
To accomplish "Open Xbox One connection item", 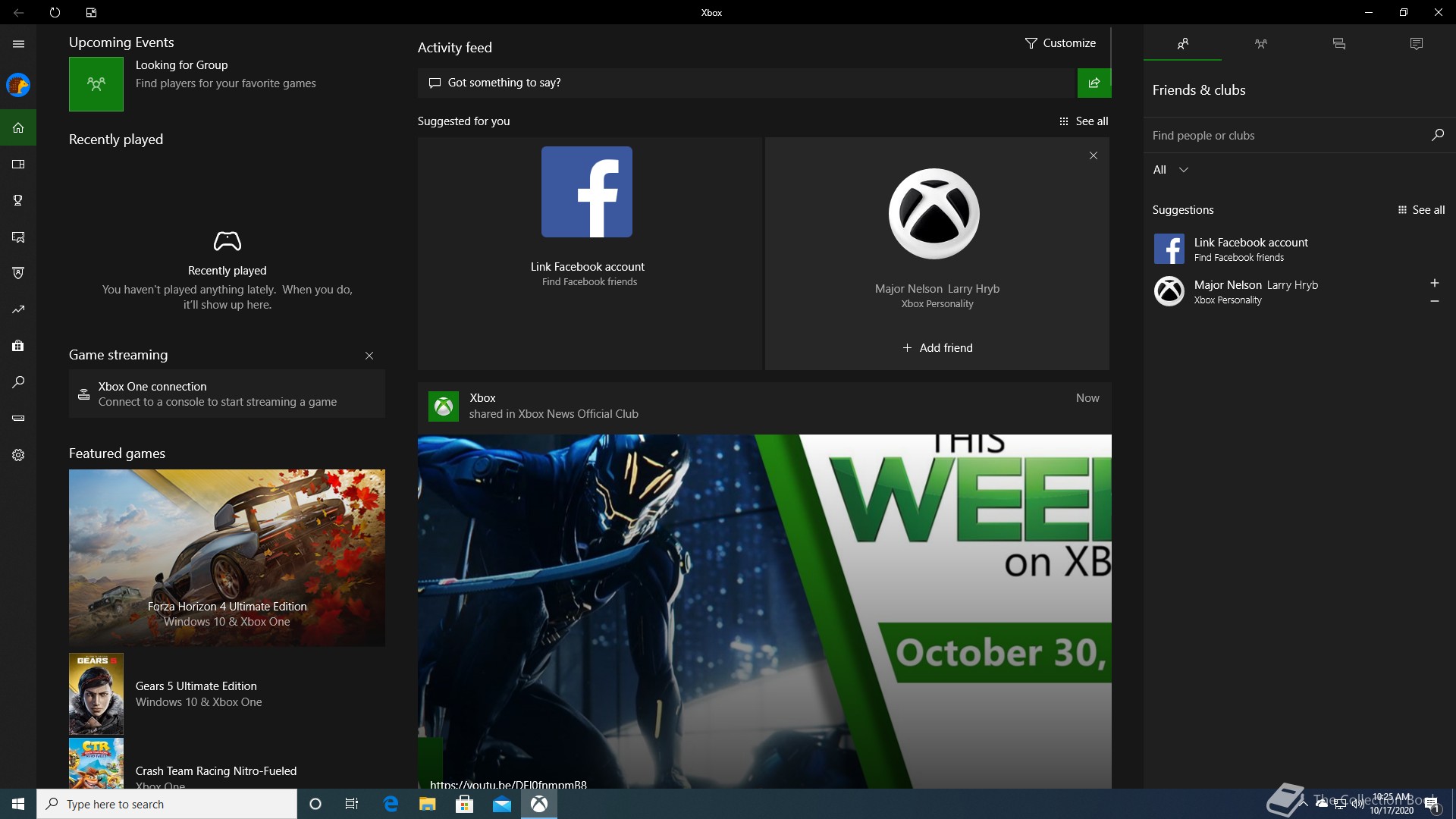I will click(227, 394).
